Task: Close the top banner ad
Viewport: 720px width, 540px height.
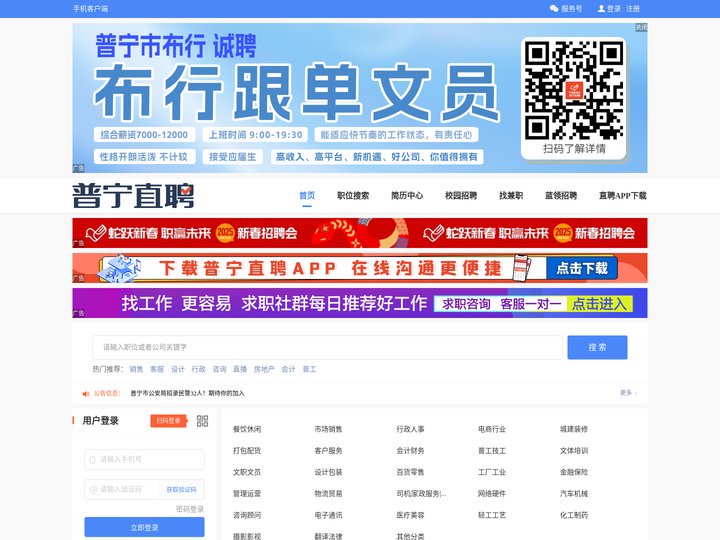Action: [641, 28]
